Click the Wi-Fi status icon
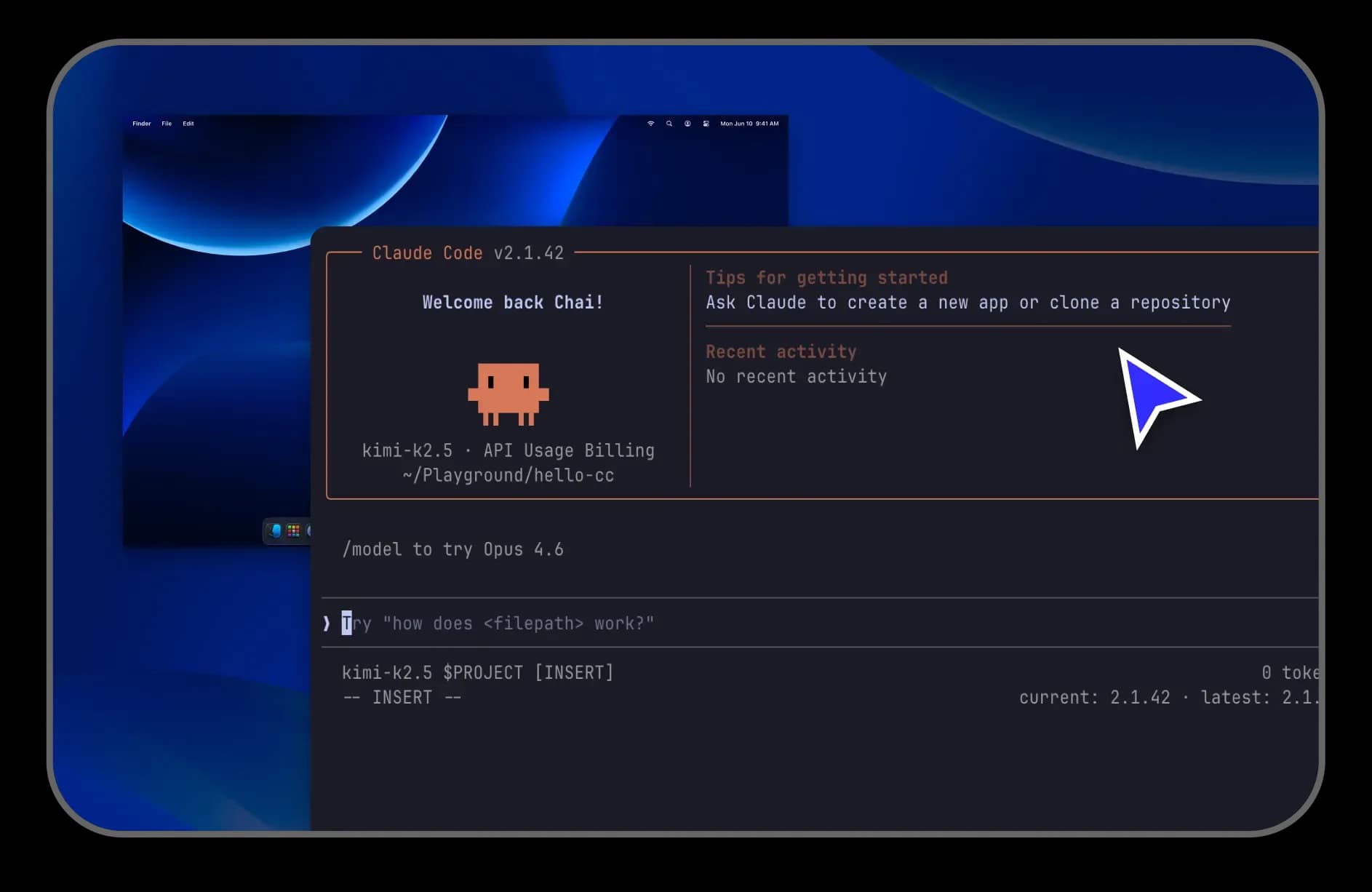 click(651, 124)
